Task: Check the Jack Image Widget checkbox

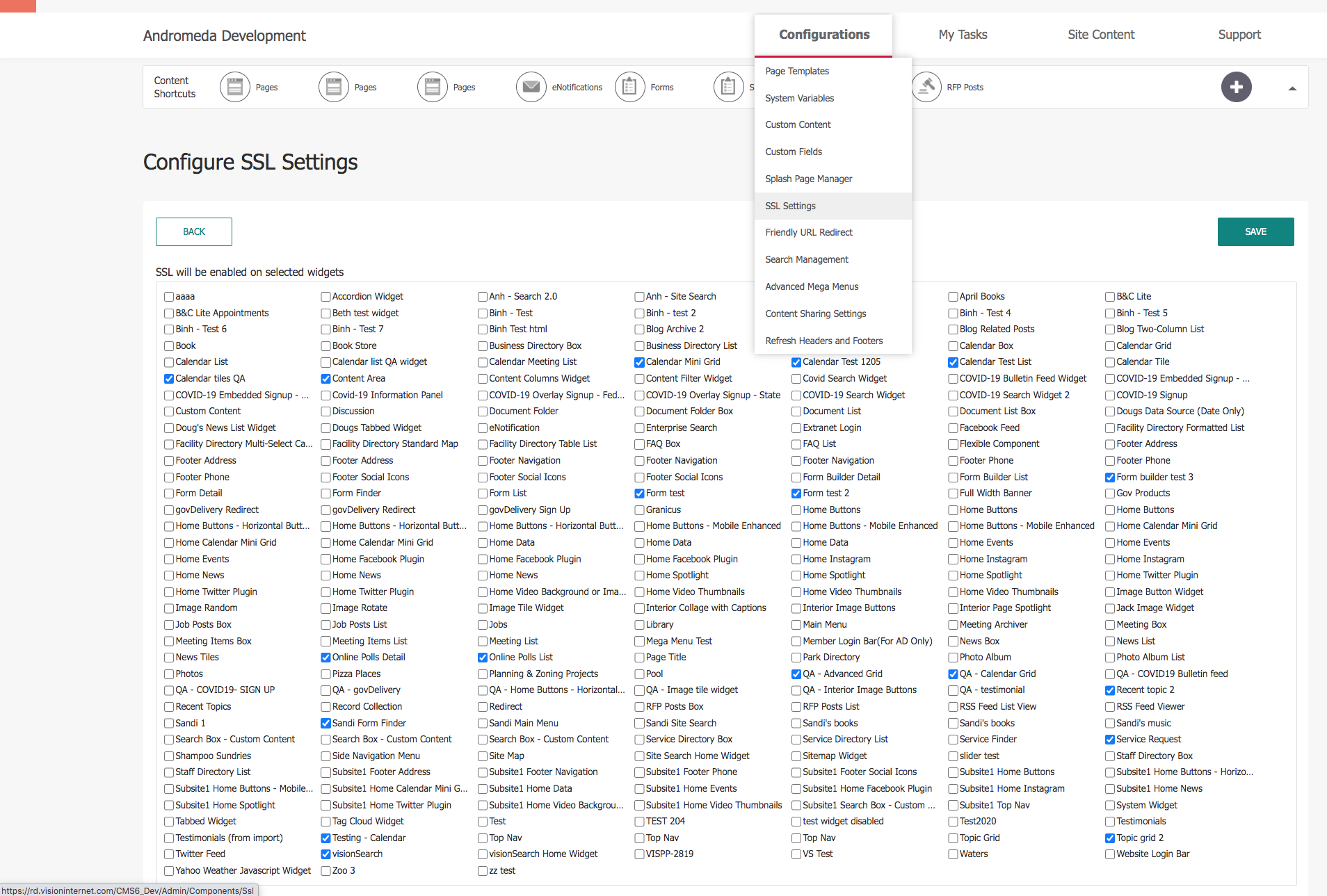Action: pyautogui.click(x=1110, y=608)
